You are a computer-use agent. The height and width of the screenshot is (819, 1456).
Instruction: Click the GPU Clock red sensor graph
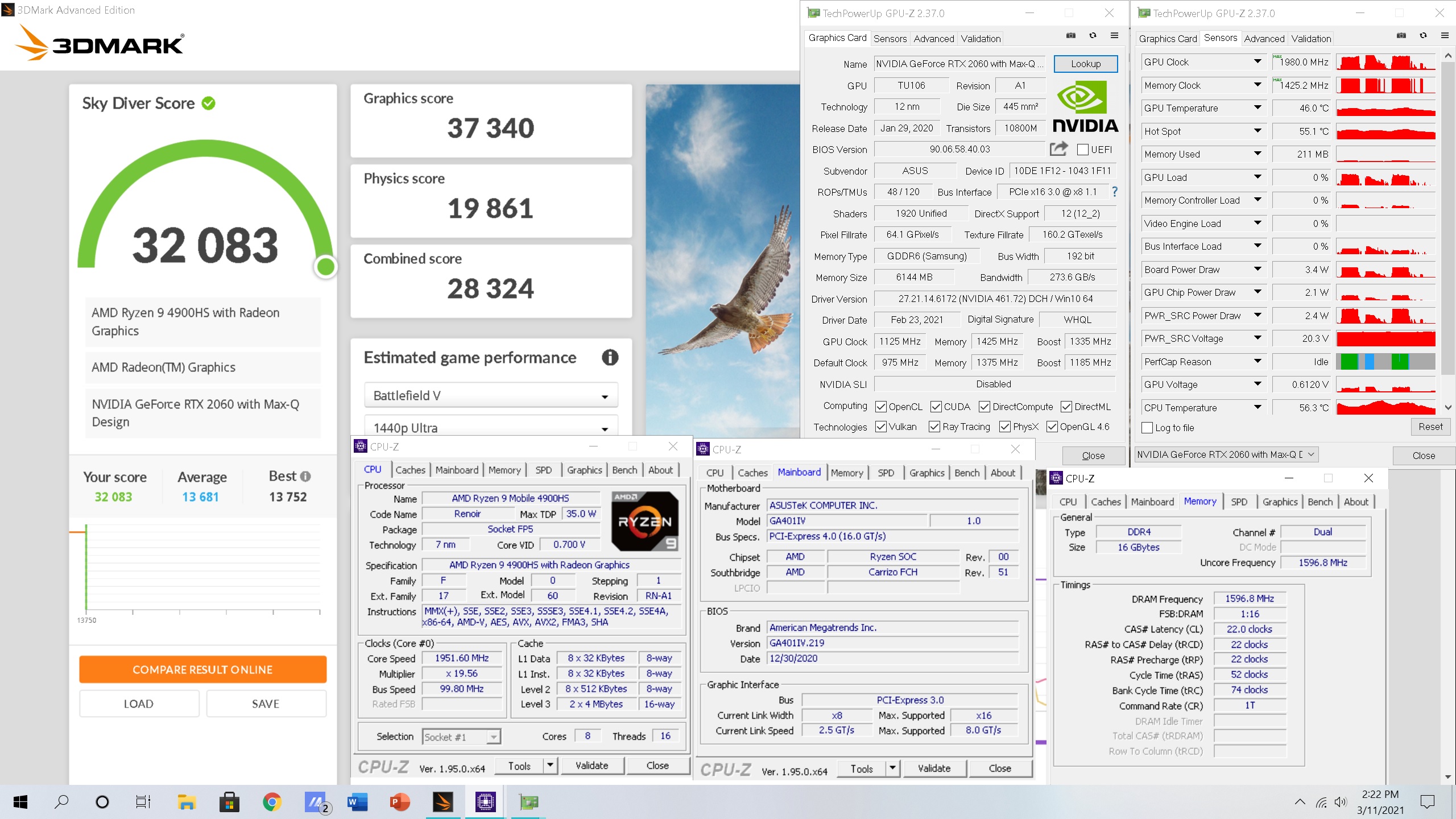(1385, 61)
